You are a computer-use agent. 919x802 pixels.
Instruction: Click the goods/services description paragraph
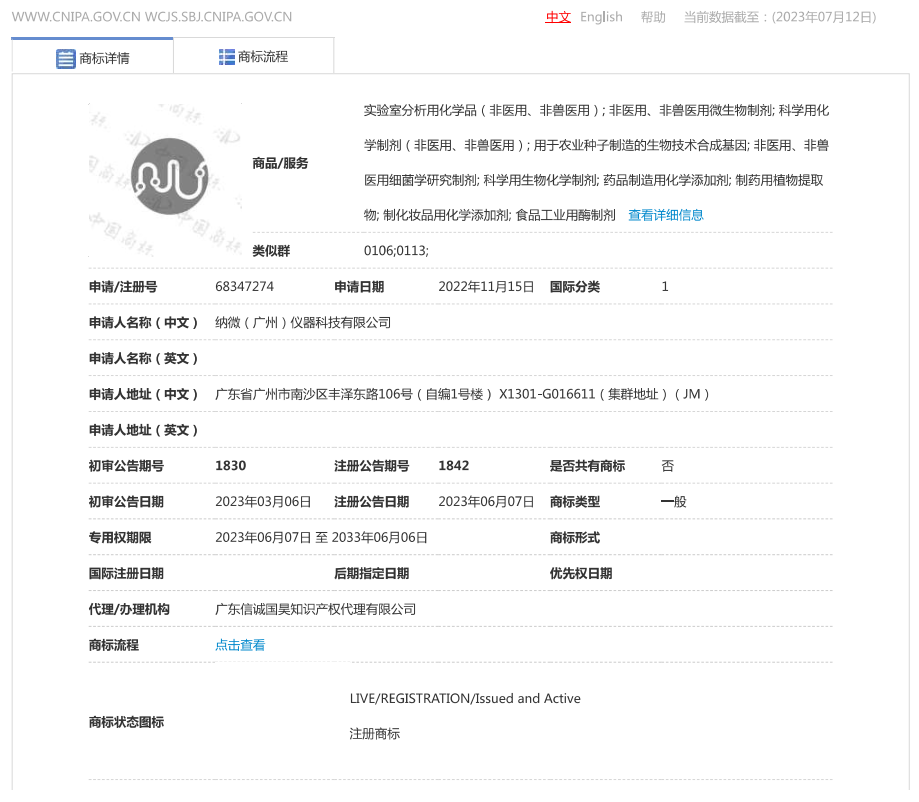click(597, 162)
